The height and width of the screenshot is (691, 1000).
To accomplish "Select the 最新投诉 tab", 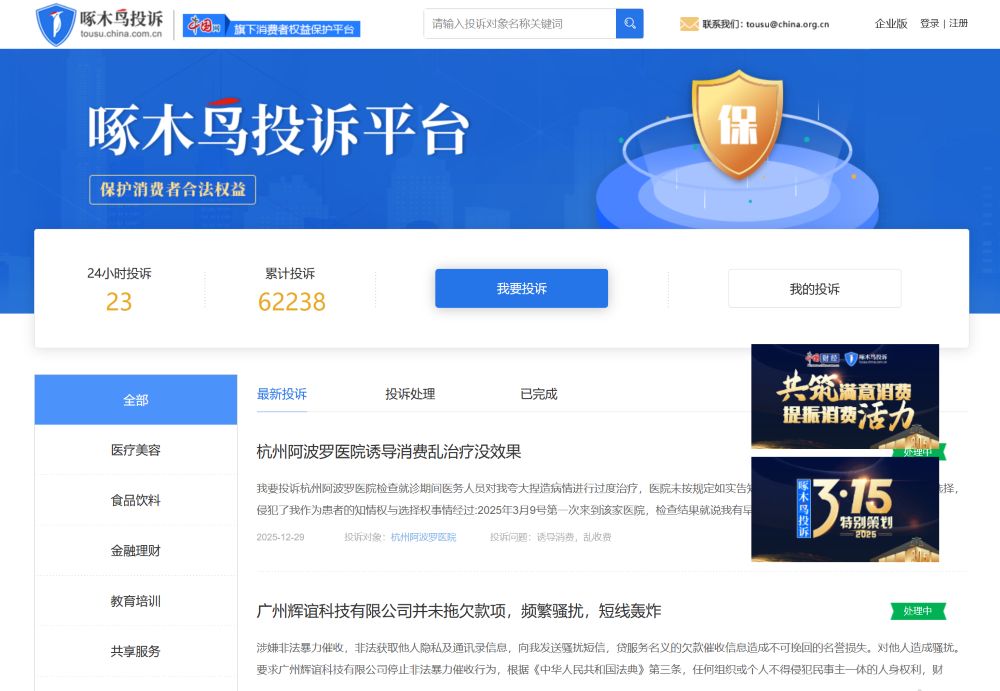I will pos(282,394).
